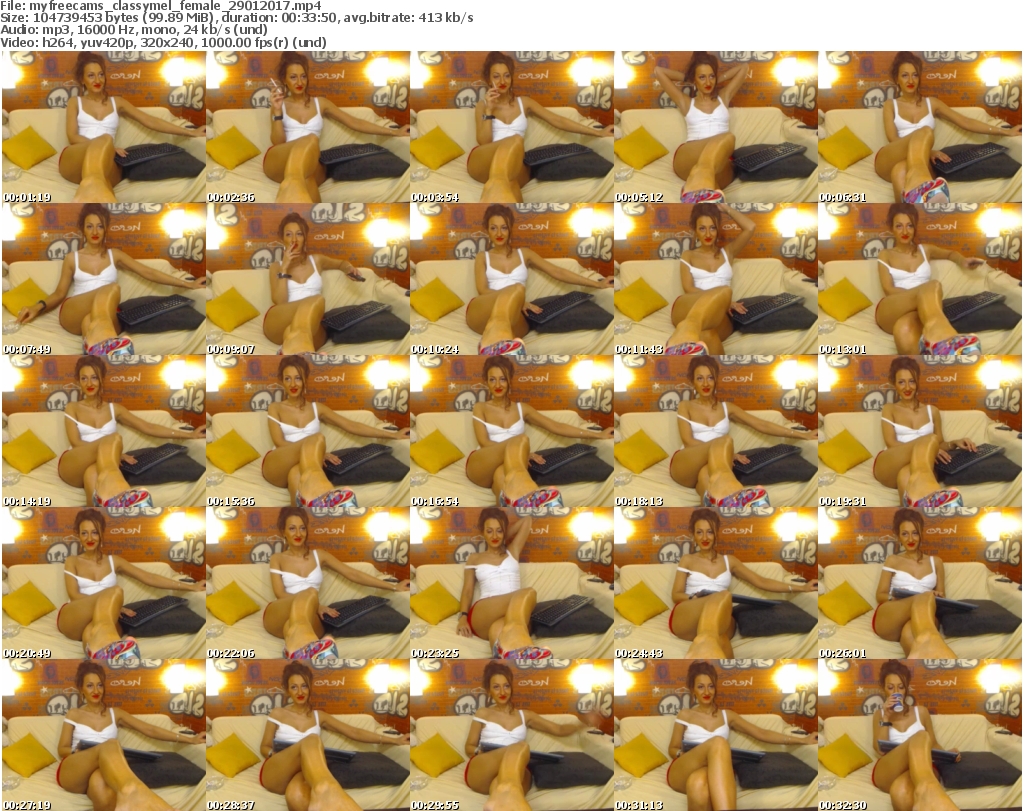The height and width of the screenshot is (811, 1024).
Task: Select the thumbnail timestamped 00:20:49
Action: click(104, 583)
